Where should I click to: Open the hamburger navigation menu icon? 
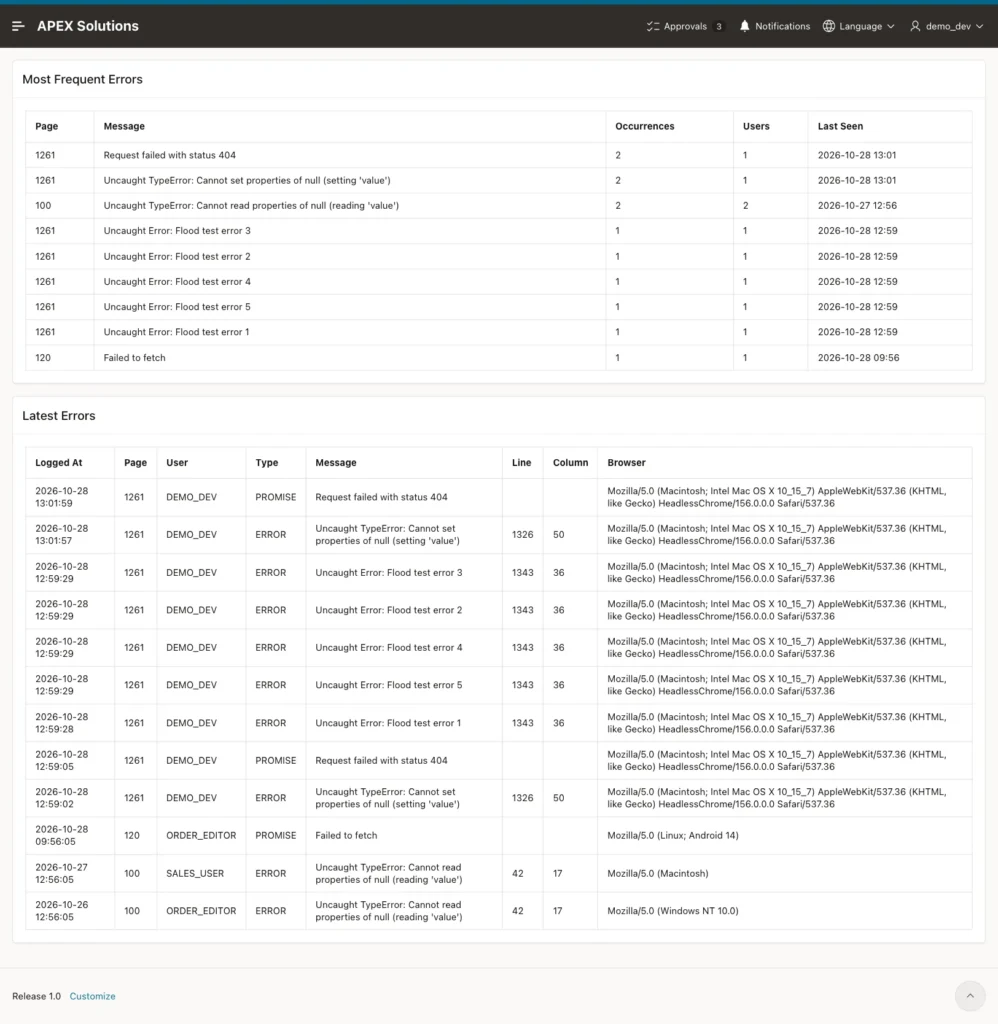pyautogui.click(x=18, y=26)
